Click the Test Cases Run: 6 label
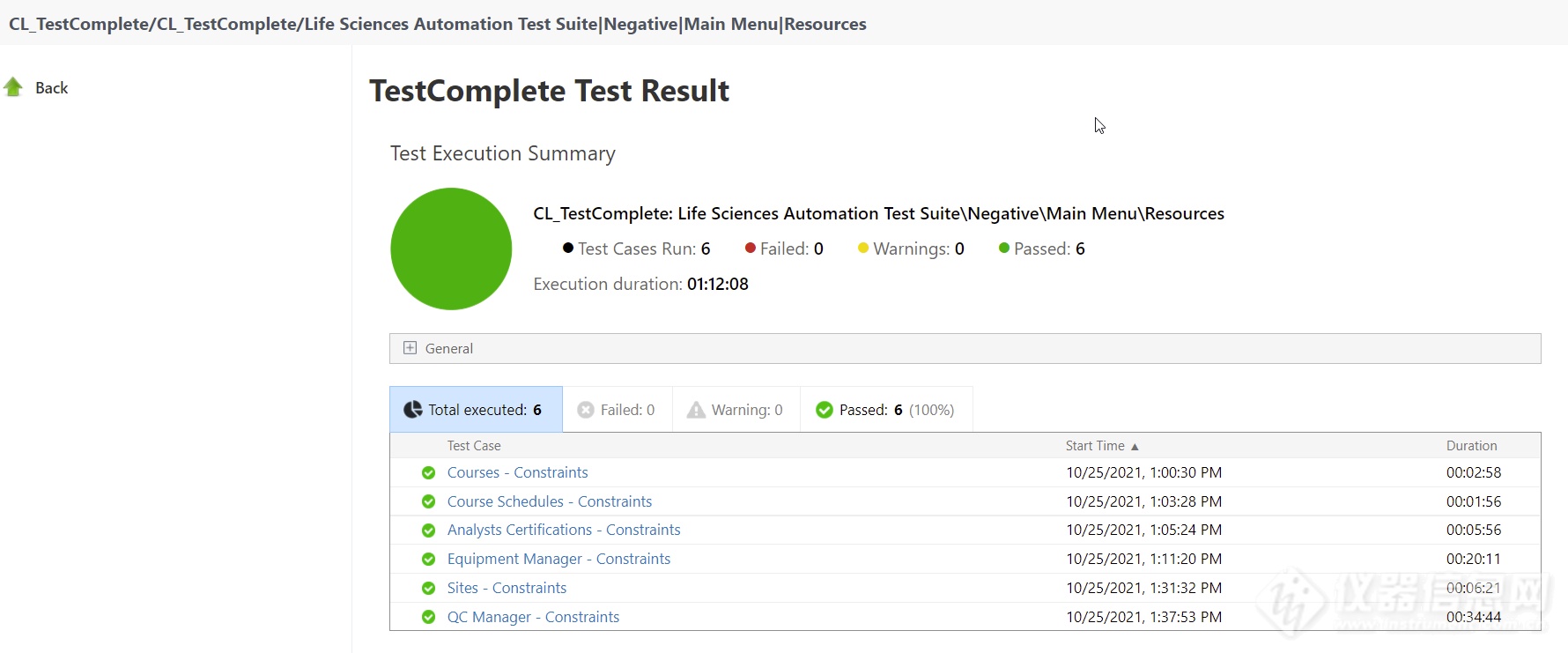This screenshot has height=653, width=1568. [644, 249]
